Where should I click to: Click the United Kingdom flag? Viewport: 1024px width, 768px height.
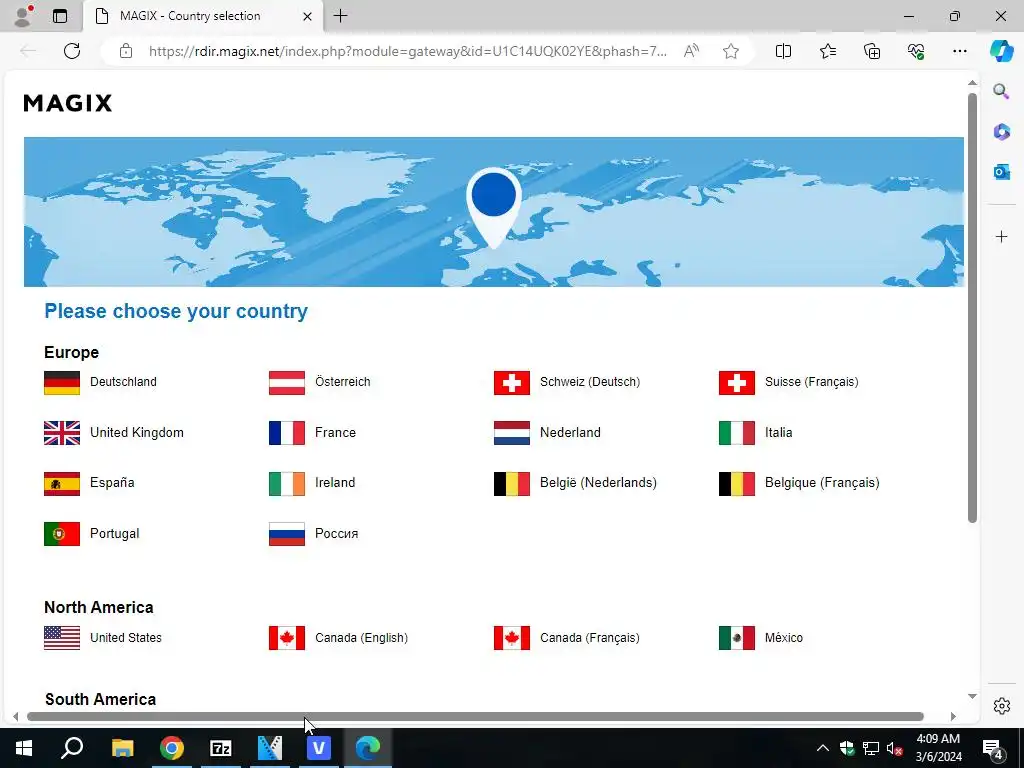coord(62,433)
